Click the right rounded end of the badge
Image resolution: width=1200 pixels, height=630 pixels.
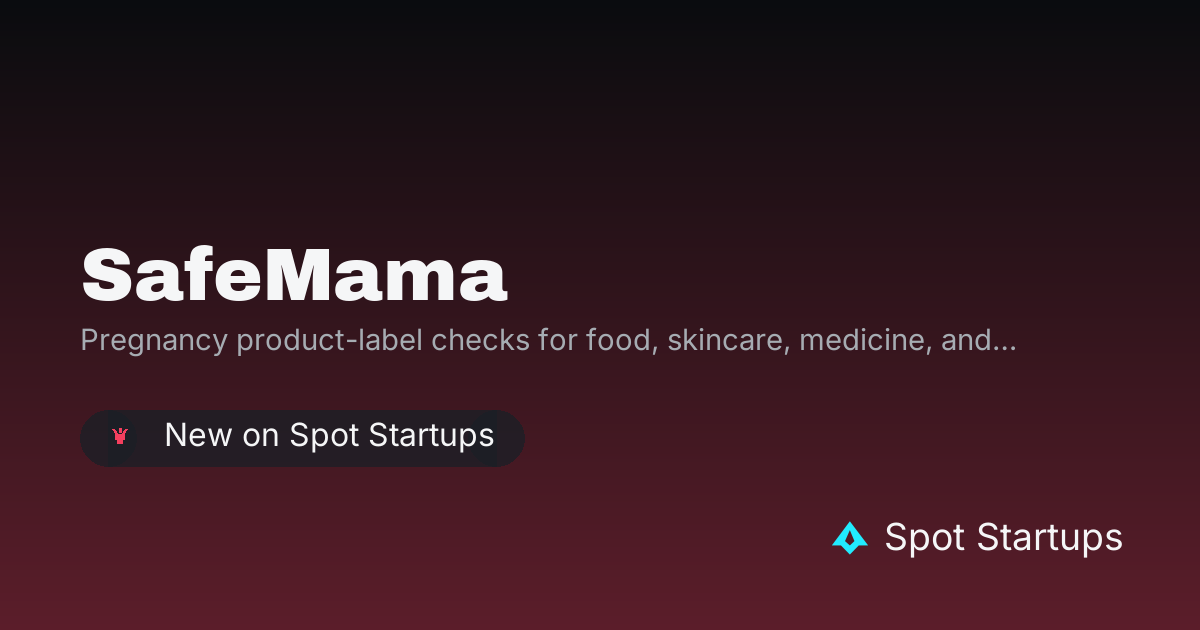(x=511, y=438)
